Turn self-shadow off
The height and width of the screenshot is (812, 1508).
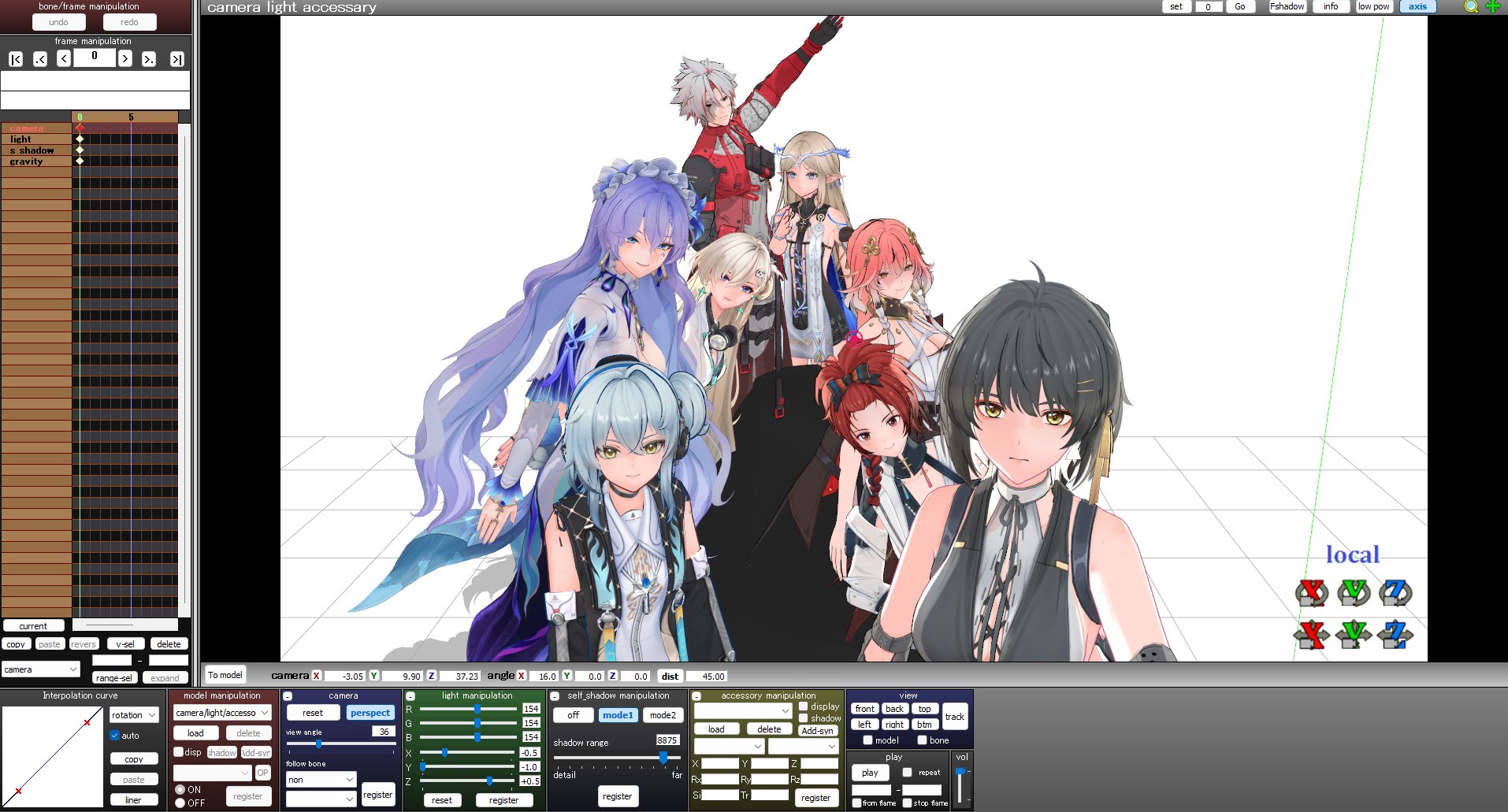point(573,715)
